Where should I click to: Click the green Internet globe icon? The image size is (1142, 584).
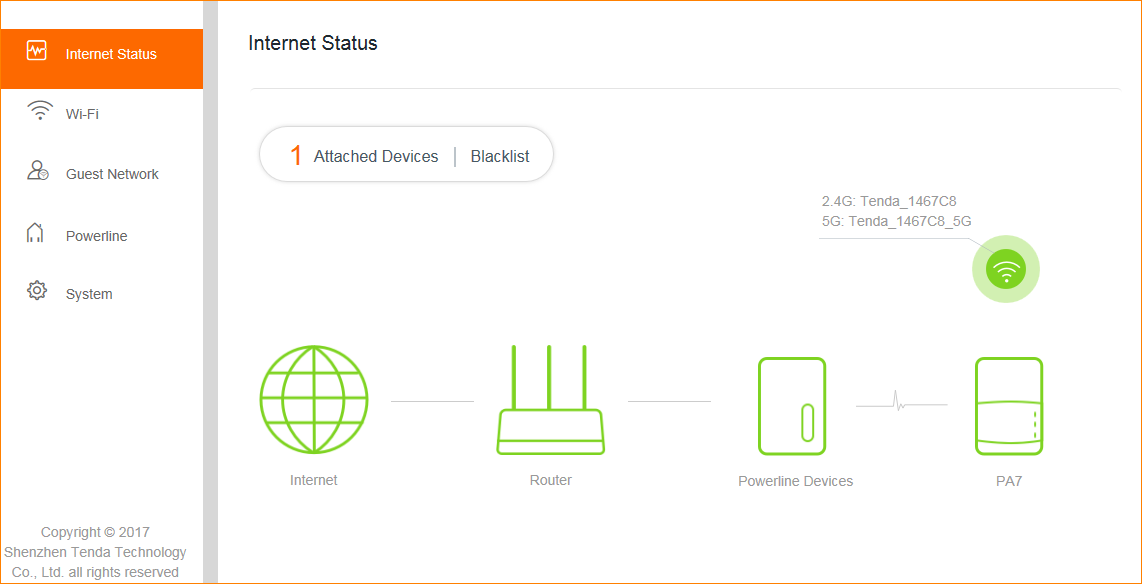[314, 400]
